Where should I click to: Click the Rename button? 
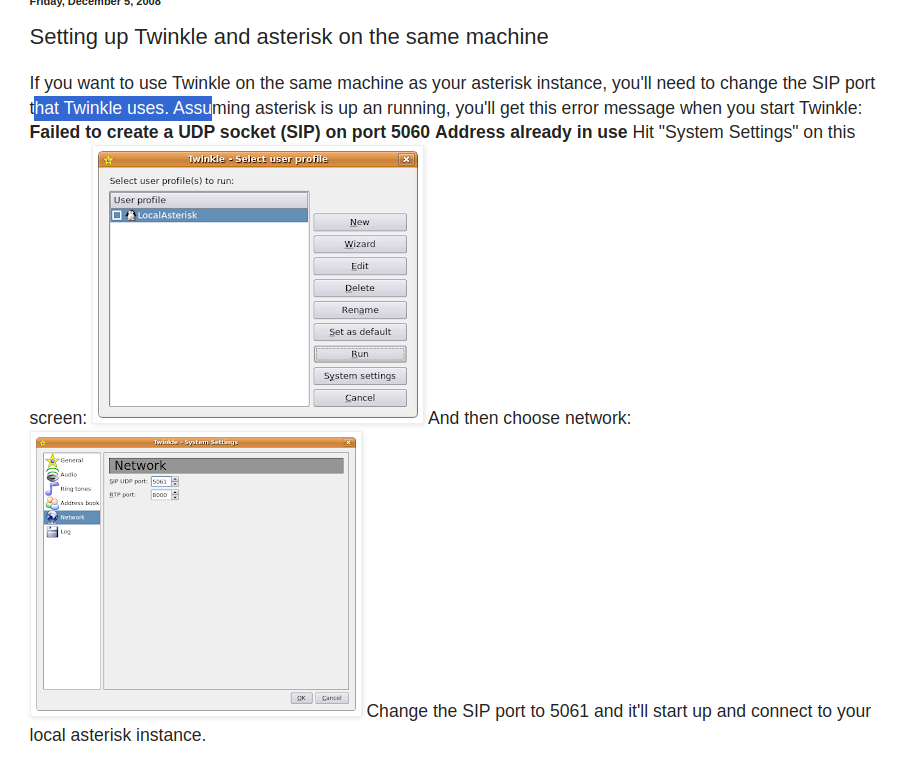[359, 310]
